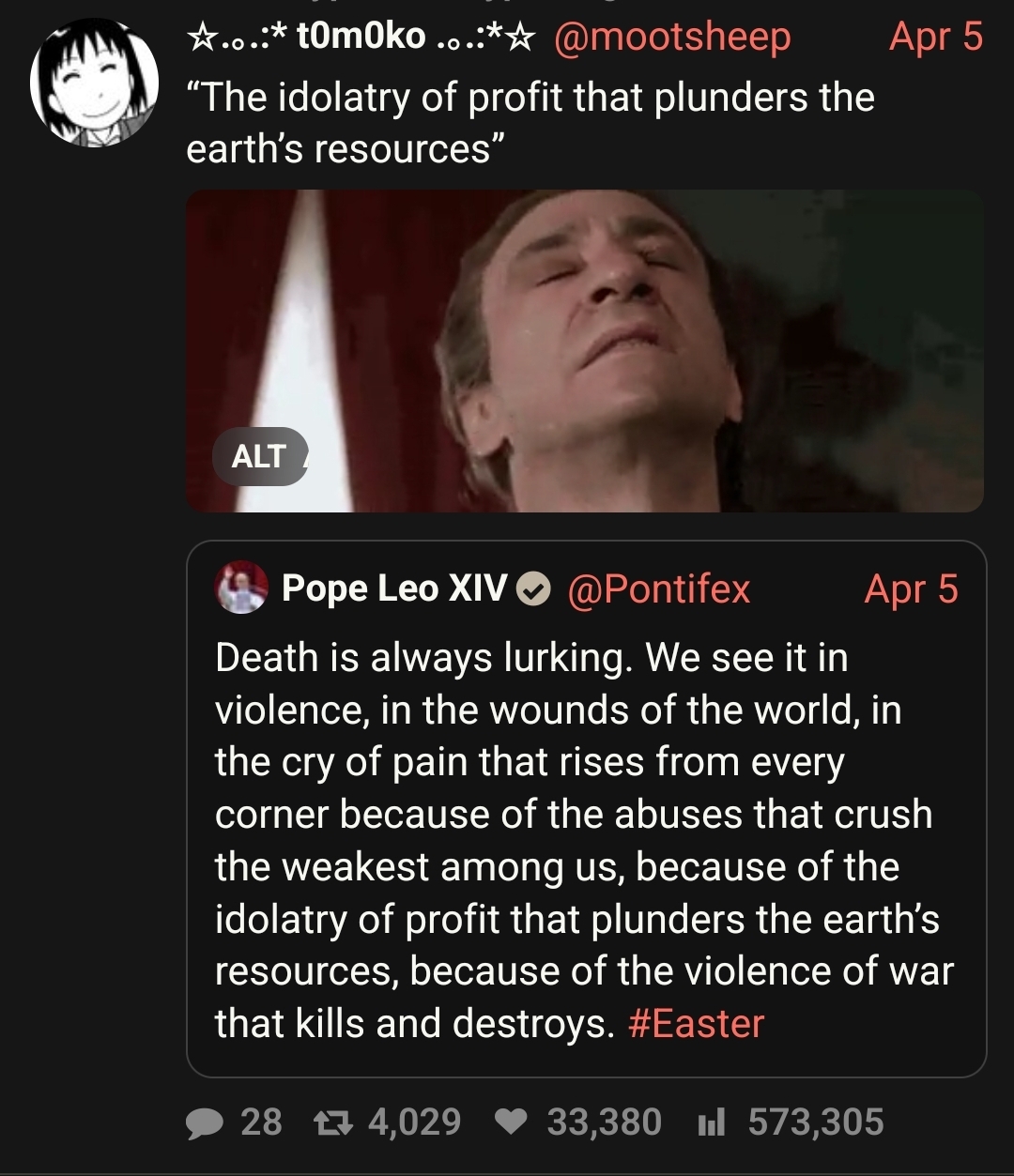Open the Apr 5 timestamp on t0m0ko's post
Screen dimensions: 1014x1176
(x=935, y=38)
